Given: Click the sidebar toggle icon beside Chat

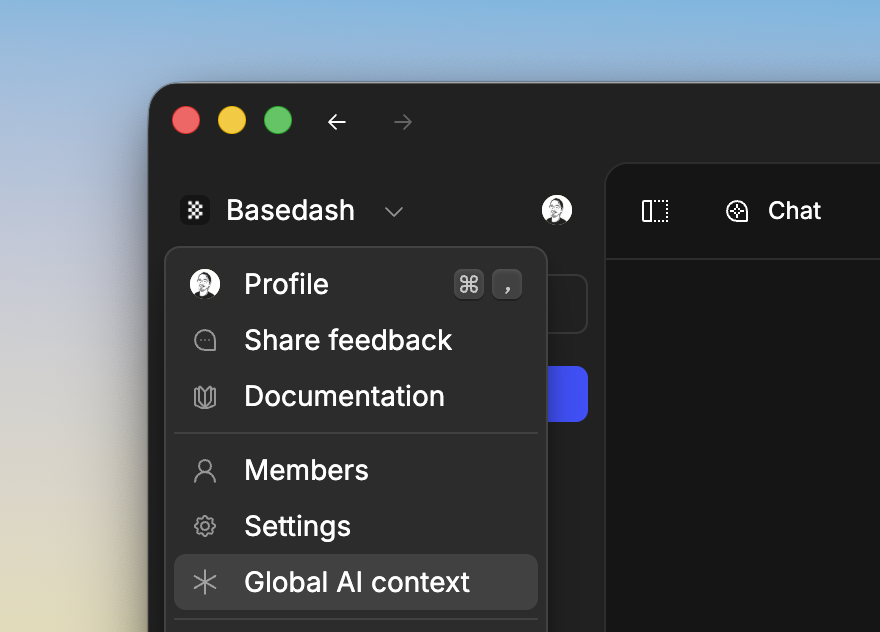Looking at the screenshot, I should pos(655,210).
